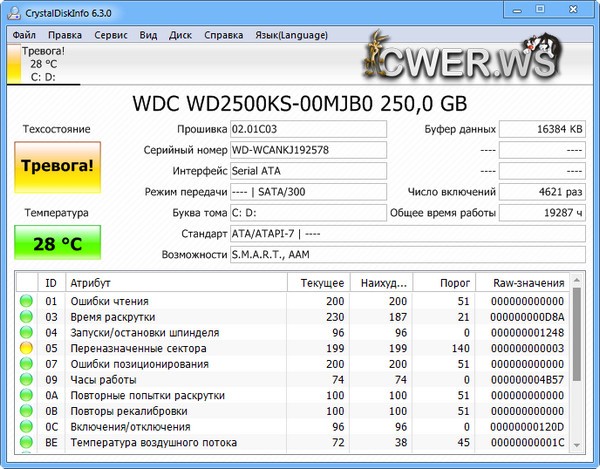
Task: Click the Серийный номер field
Action: pyautogui.click(x=307, y=150)
